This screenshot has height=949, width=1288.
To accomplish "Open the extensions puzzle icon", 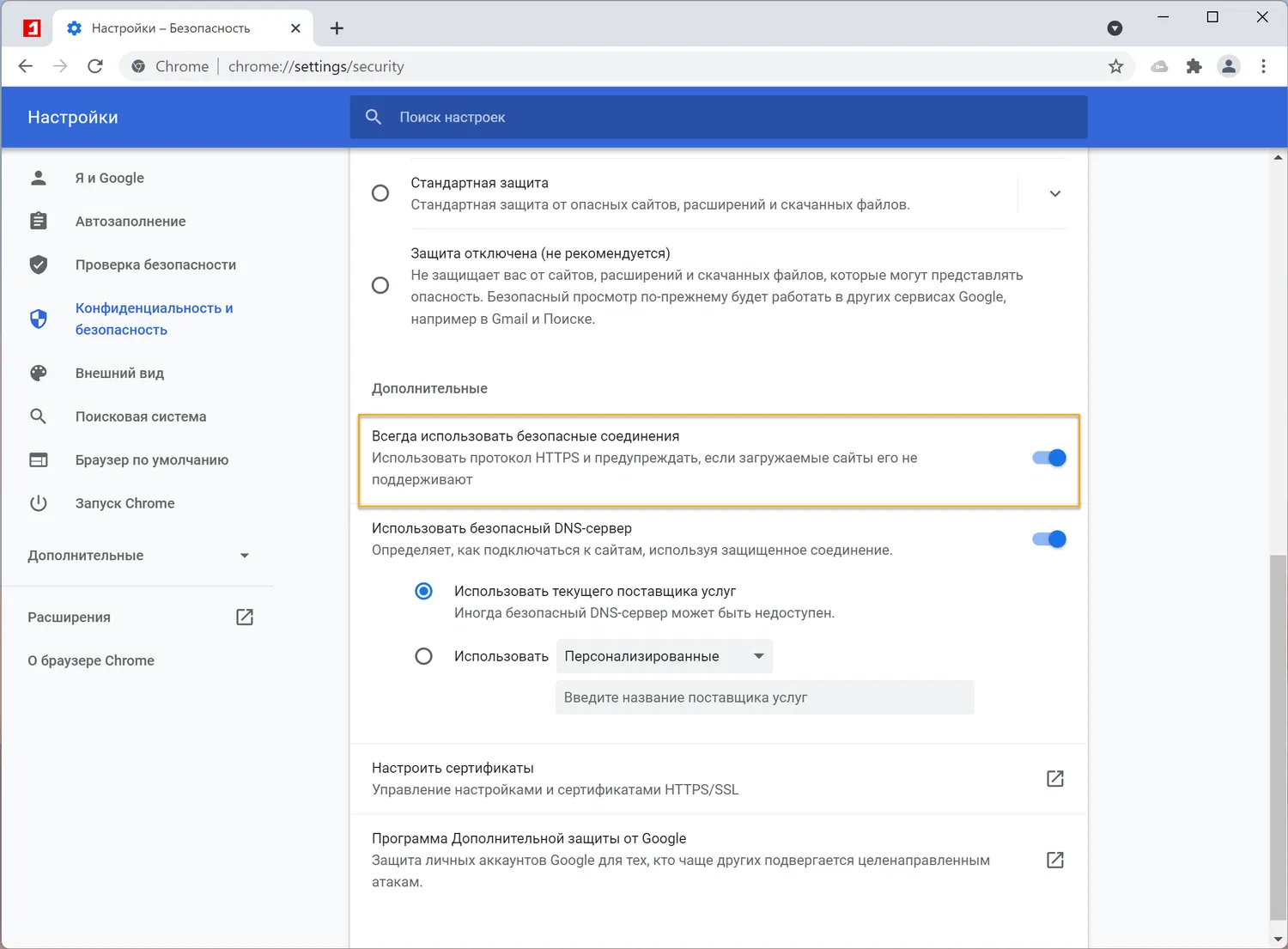I will pos(1194,66).
